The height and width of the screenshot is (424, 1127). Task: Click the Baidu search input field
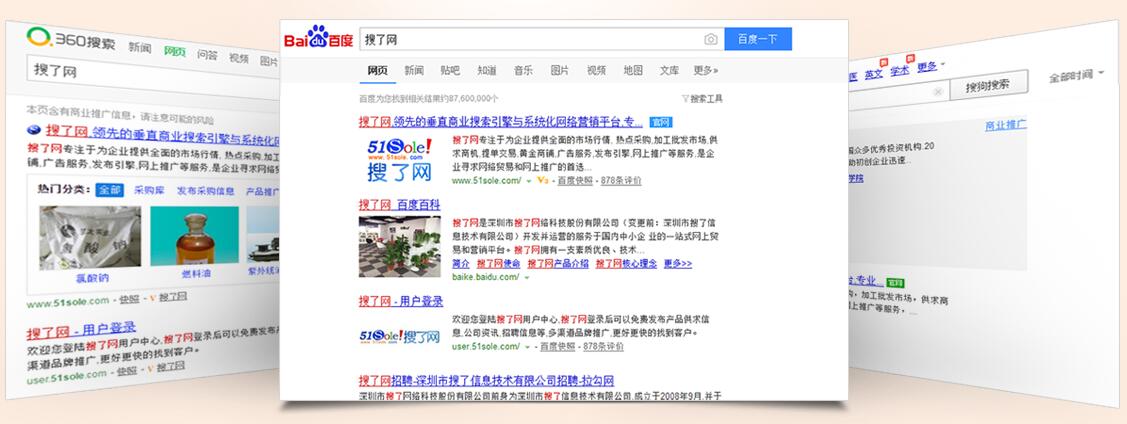(x=530, y=39)
